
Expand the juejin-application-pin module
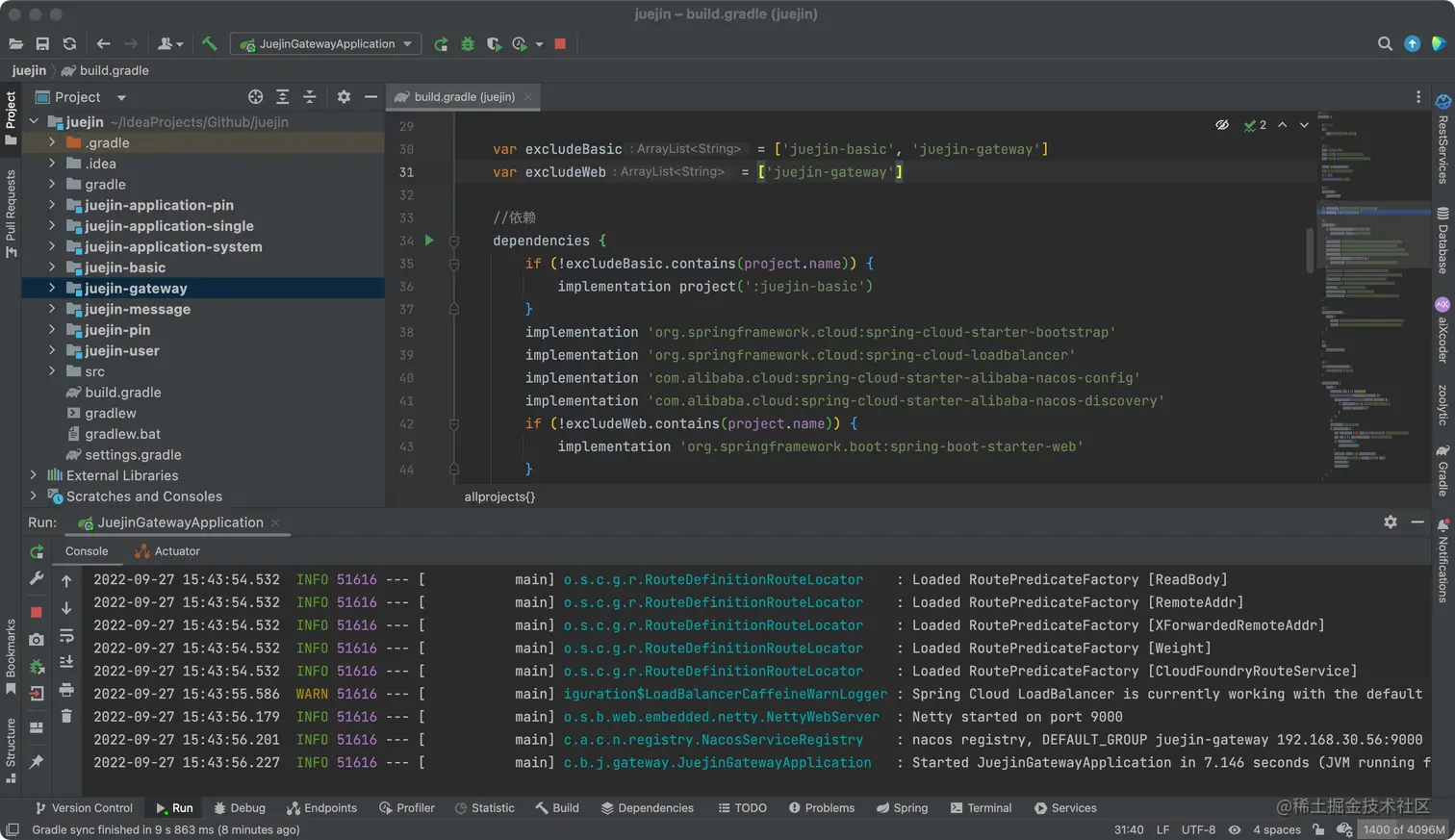click(x=52, y=205)
